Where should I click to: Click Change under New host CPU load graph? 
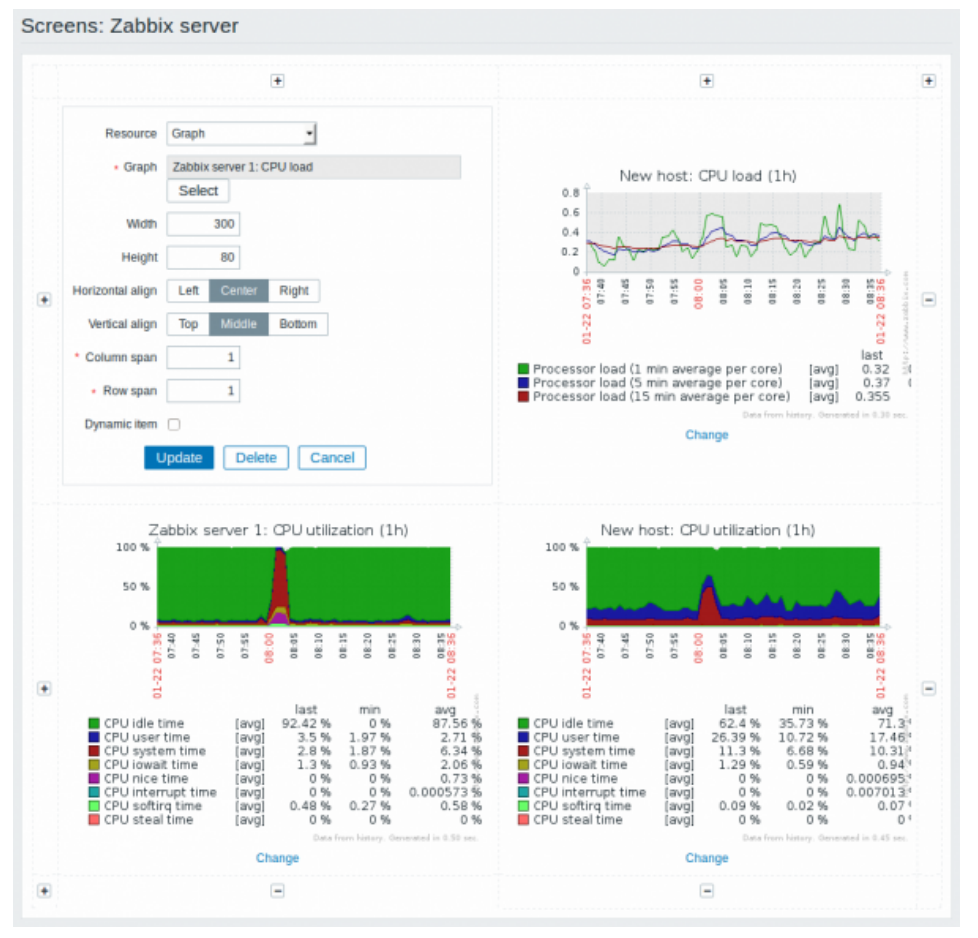click(x=706, y=435)
